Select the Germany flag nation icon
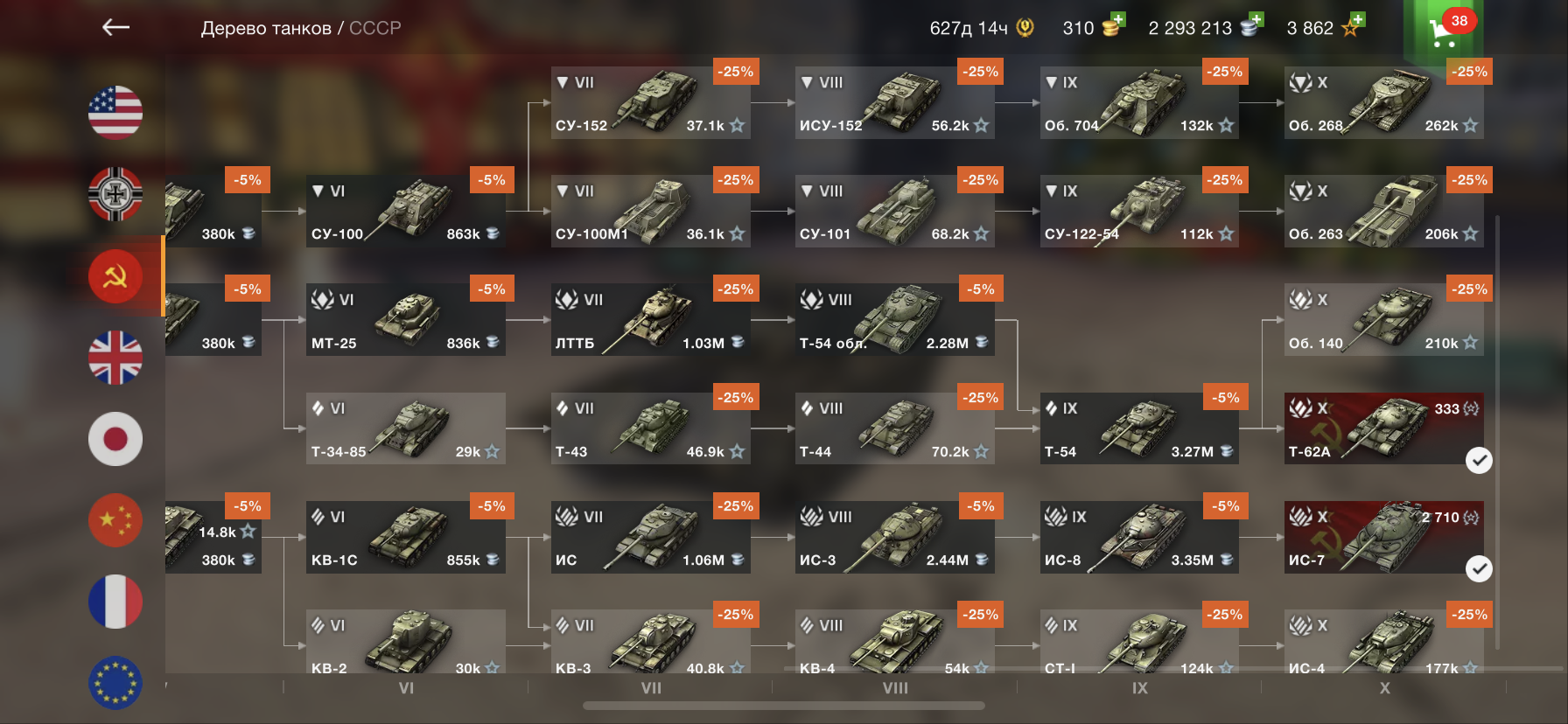 [115, 194]
